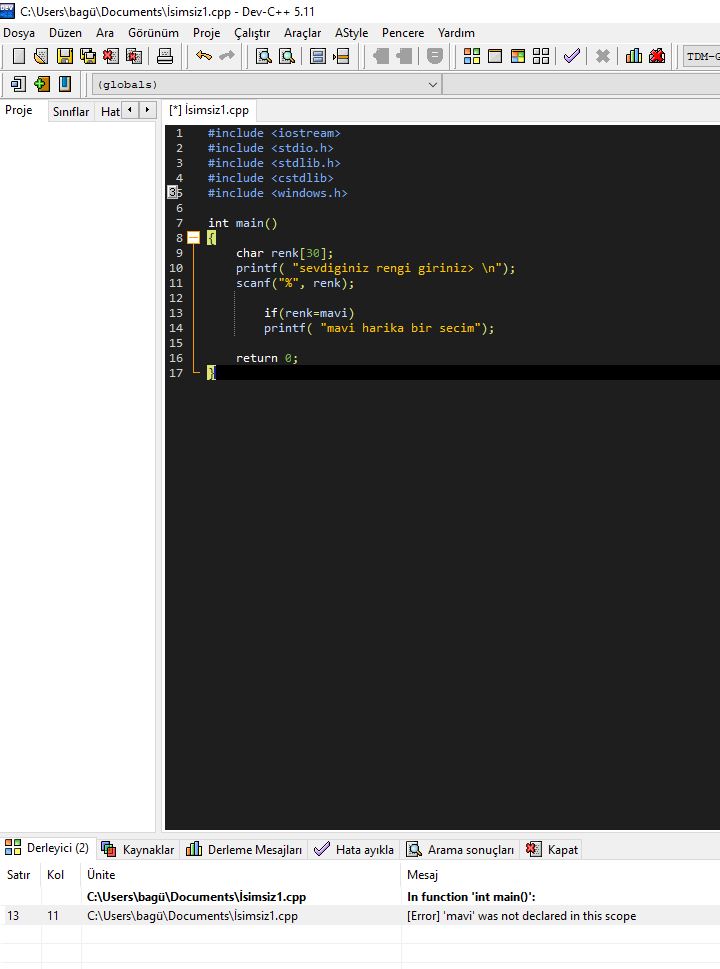Image resolution: width=720 pixels, height=969 pixels.
Task: Click the 'return 0;' line in editor
Action: pos(267,358)
